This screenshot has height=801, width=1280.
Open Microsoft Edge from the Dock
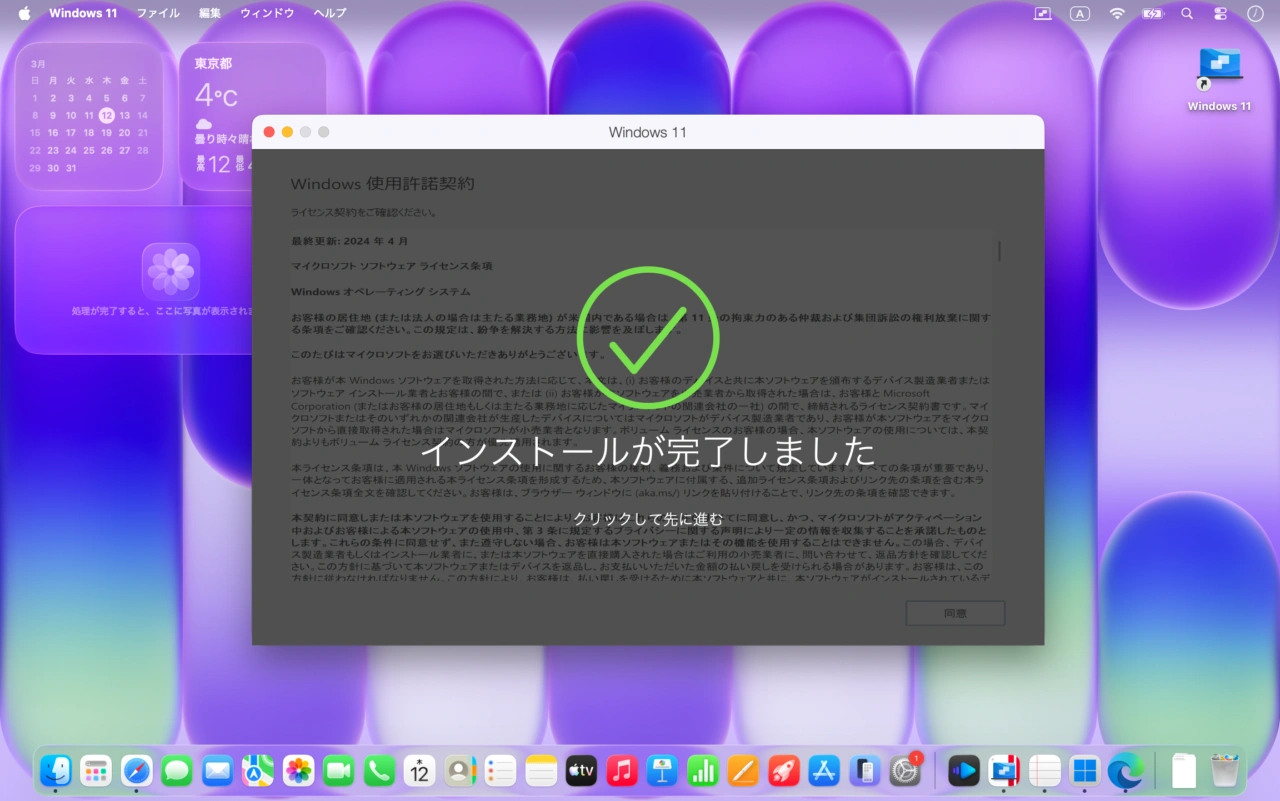click(1126, 770)
